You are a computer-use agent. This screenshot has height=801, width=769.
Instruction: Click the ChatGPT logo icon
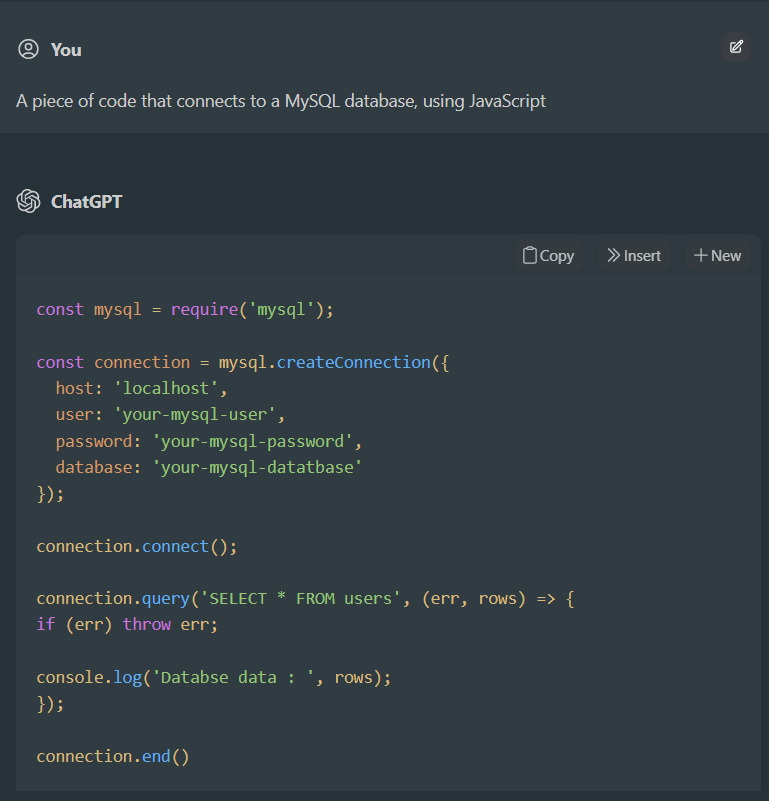click(28, 201)
